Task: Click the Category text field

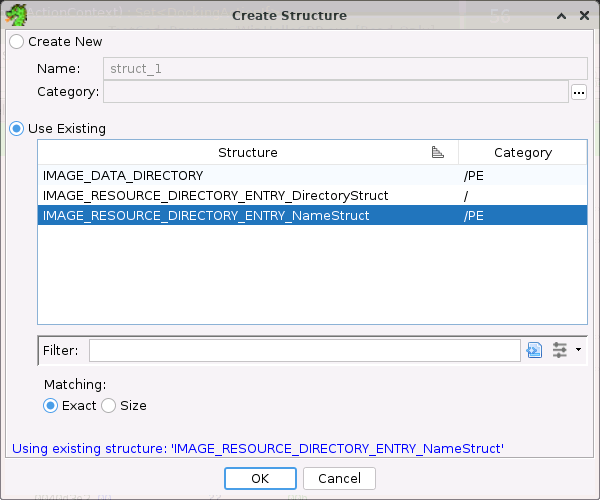Action: [x=335, y=93]
